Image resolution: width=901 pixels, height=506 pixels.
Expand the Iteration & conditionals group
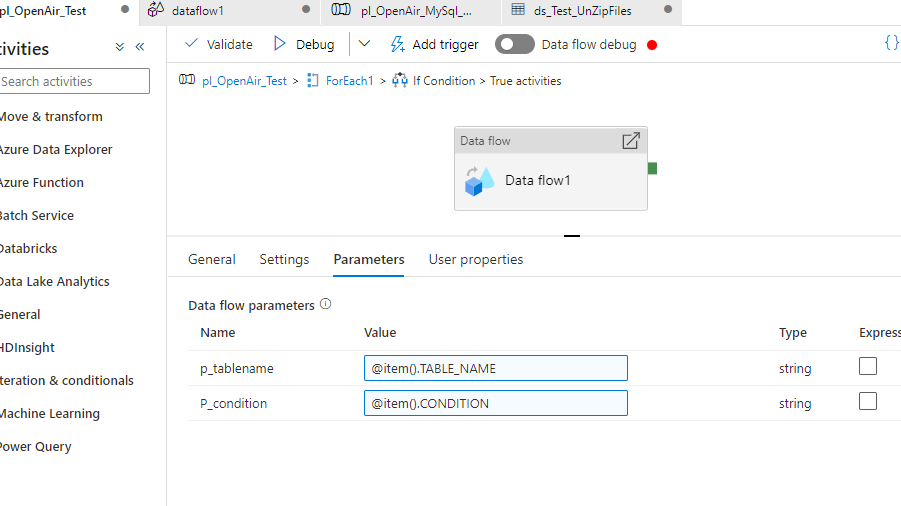pyautogui.click(x=67, y=381)
